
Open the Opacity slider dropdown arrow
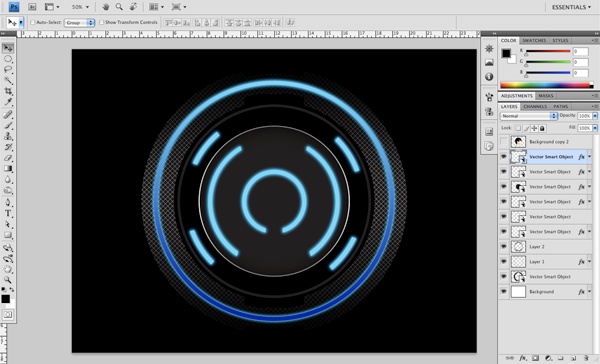coord(595,116)
